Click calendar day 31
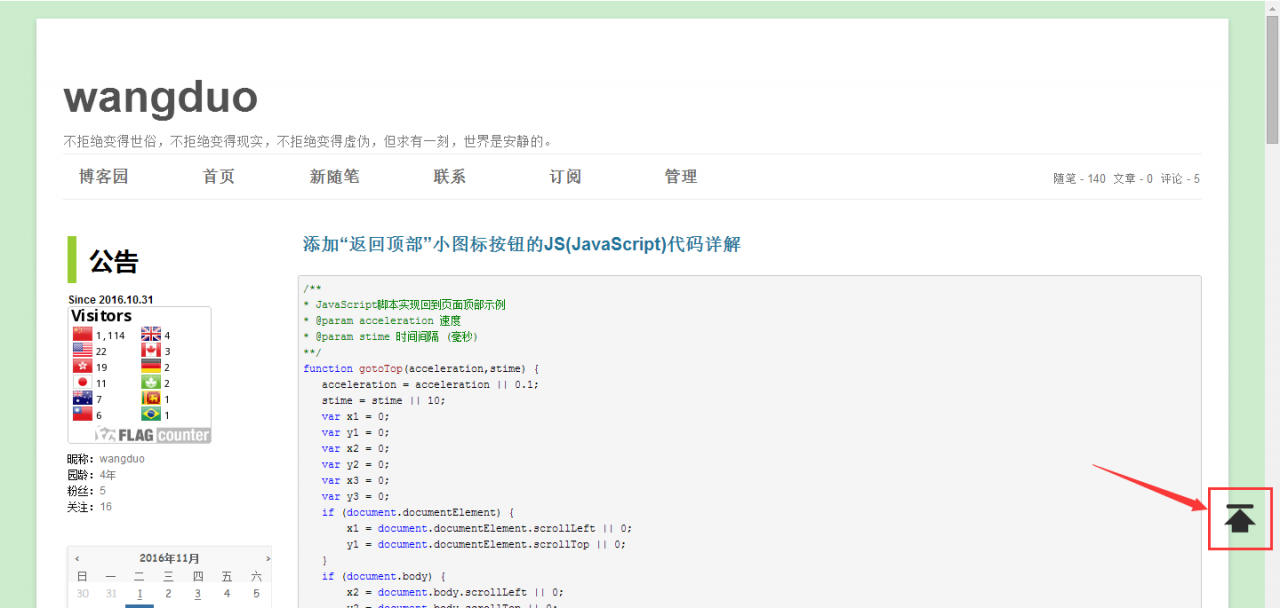 [x=111, y=593]
